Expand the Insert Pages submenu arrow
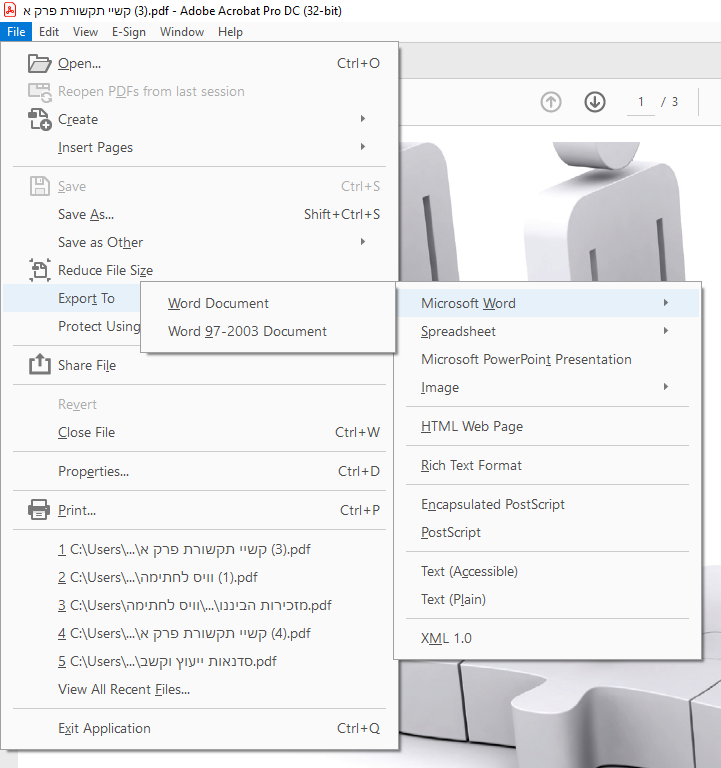Screen dimensions: 721x768 pos(363,146)
